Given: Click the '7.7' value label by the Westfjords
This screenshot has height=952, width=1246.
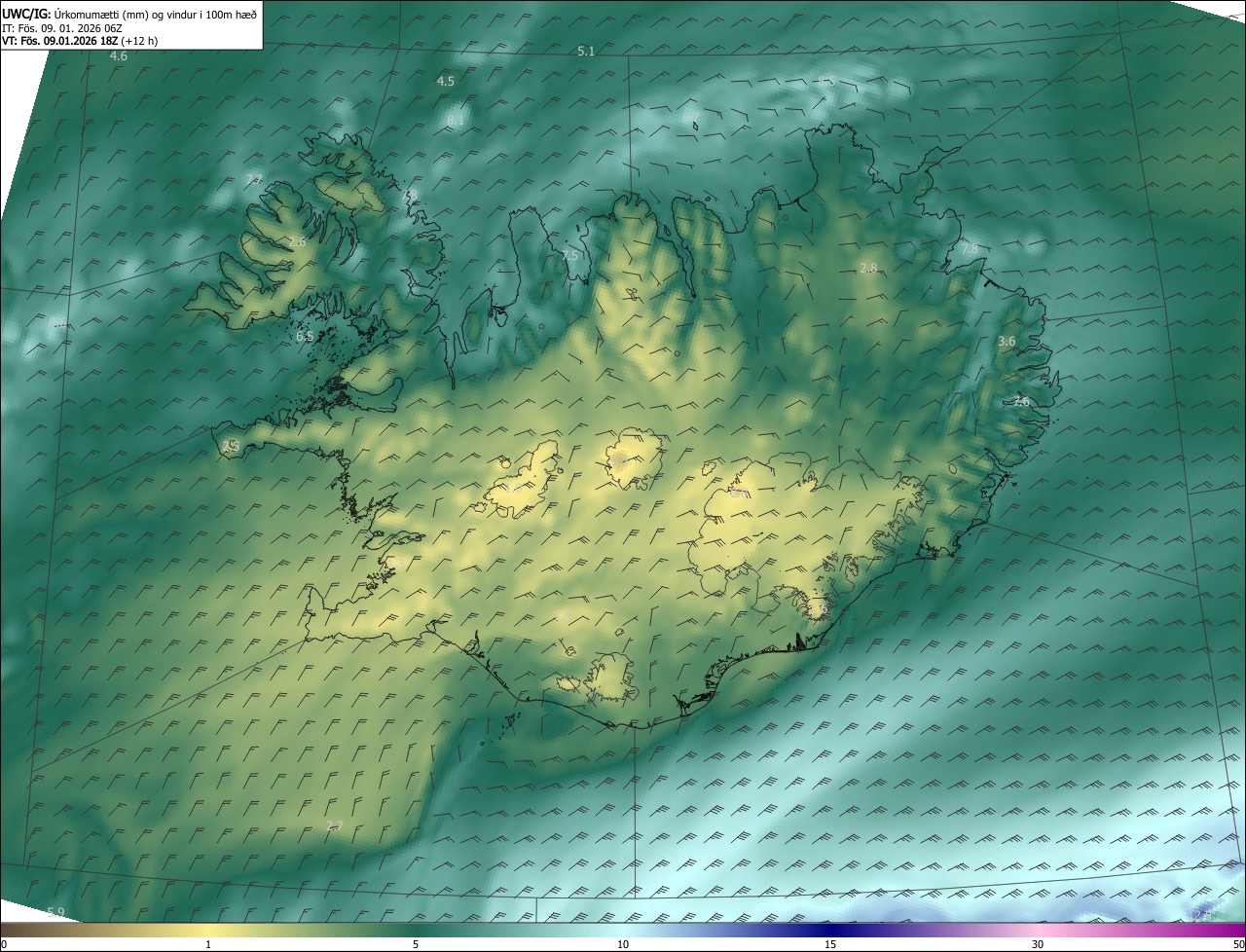Looking at the screenshot, I should point(254,179).
